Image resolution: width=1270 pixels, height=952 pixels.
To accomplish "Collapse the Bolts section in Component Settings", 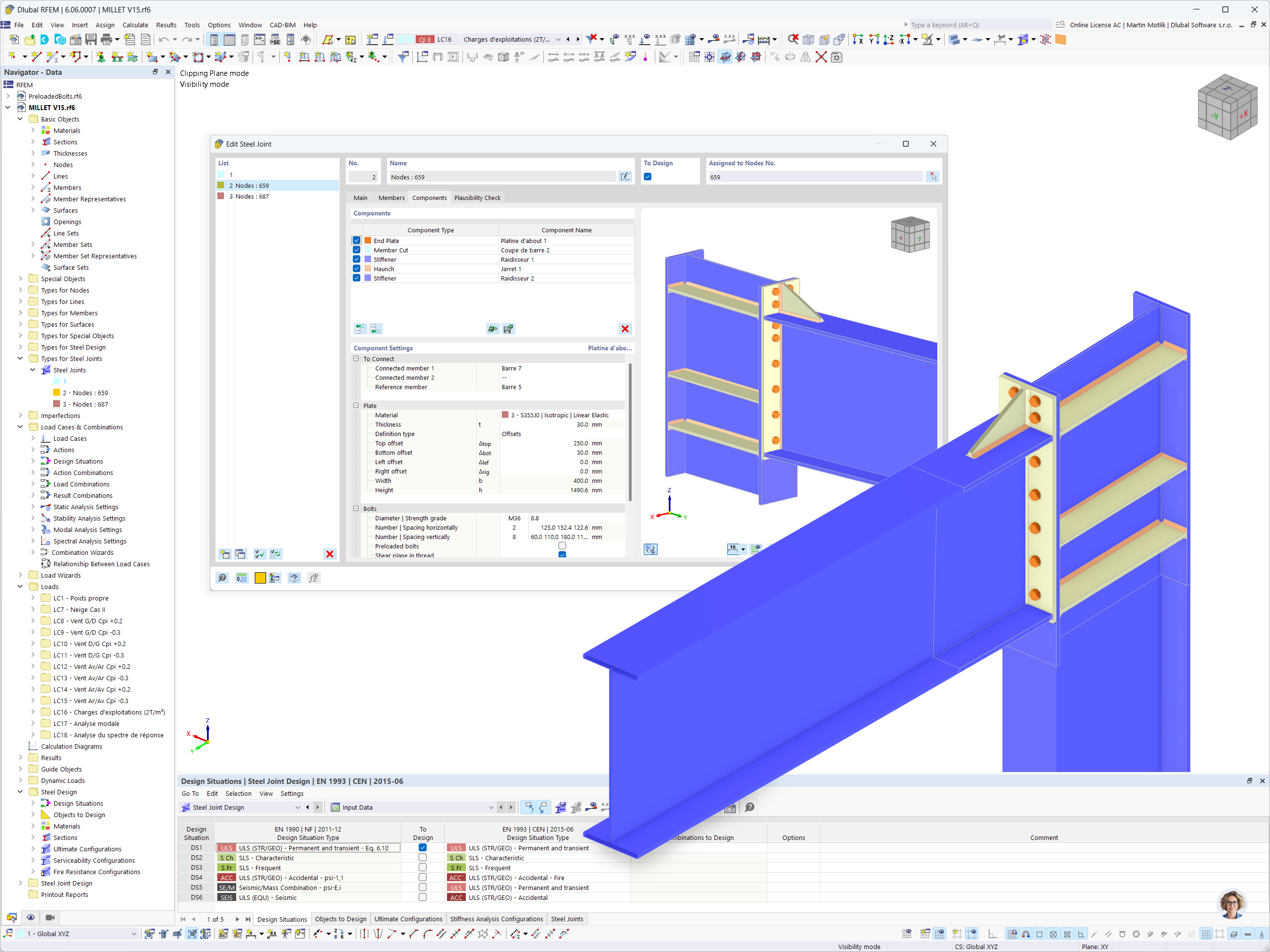I will coord(356,508).
